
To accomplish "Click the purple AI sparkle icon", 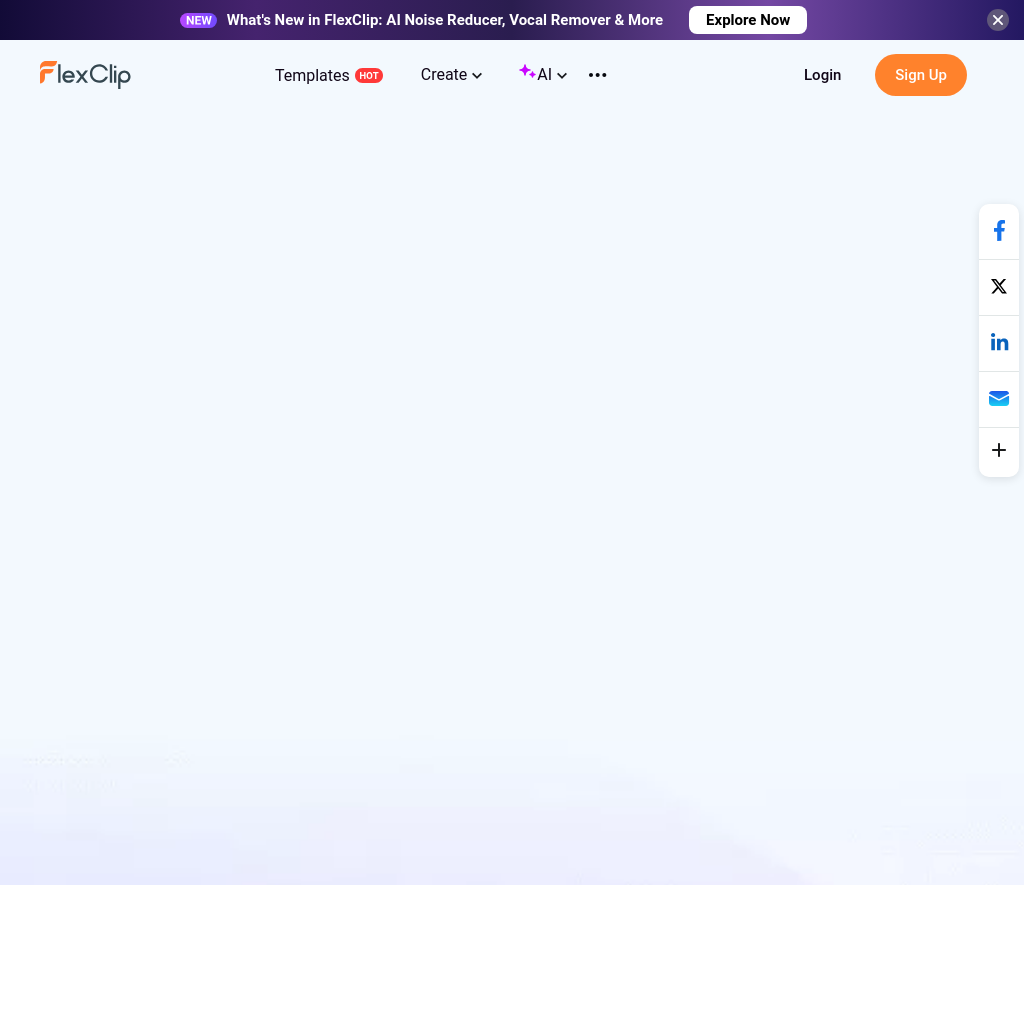I will coord(527,72).
